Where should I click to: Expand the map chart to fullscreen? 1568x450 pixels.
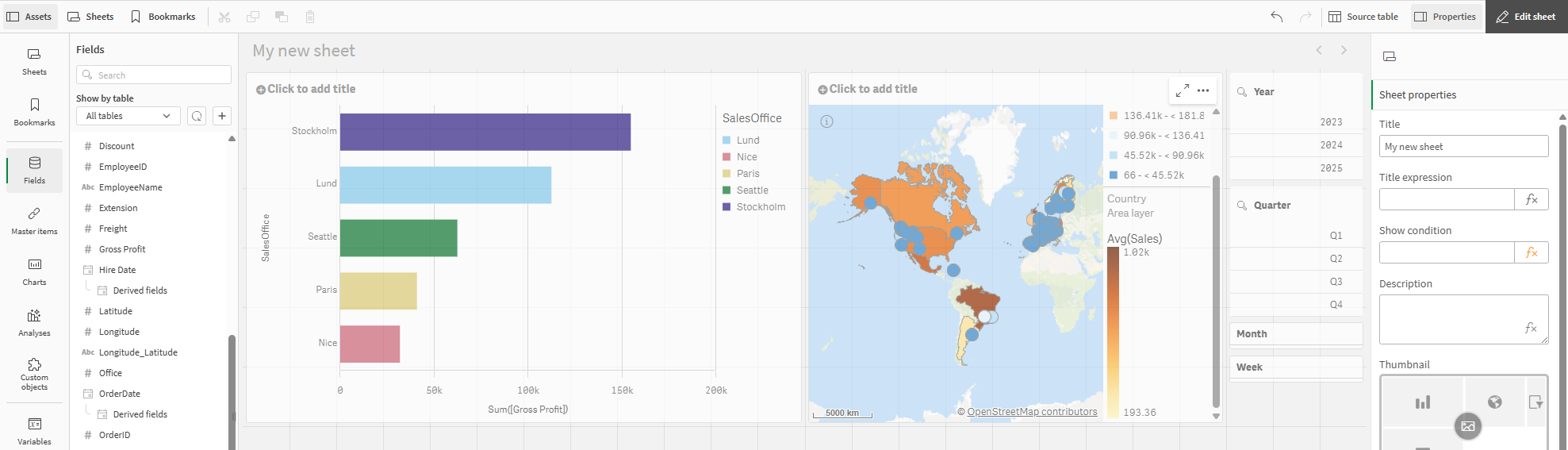point(1182,90)
